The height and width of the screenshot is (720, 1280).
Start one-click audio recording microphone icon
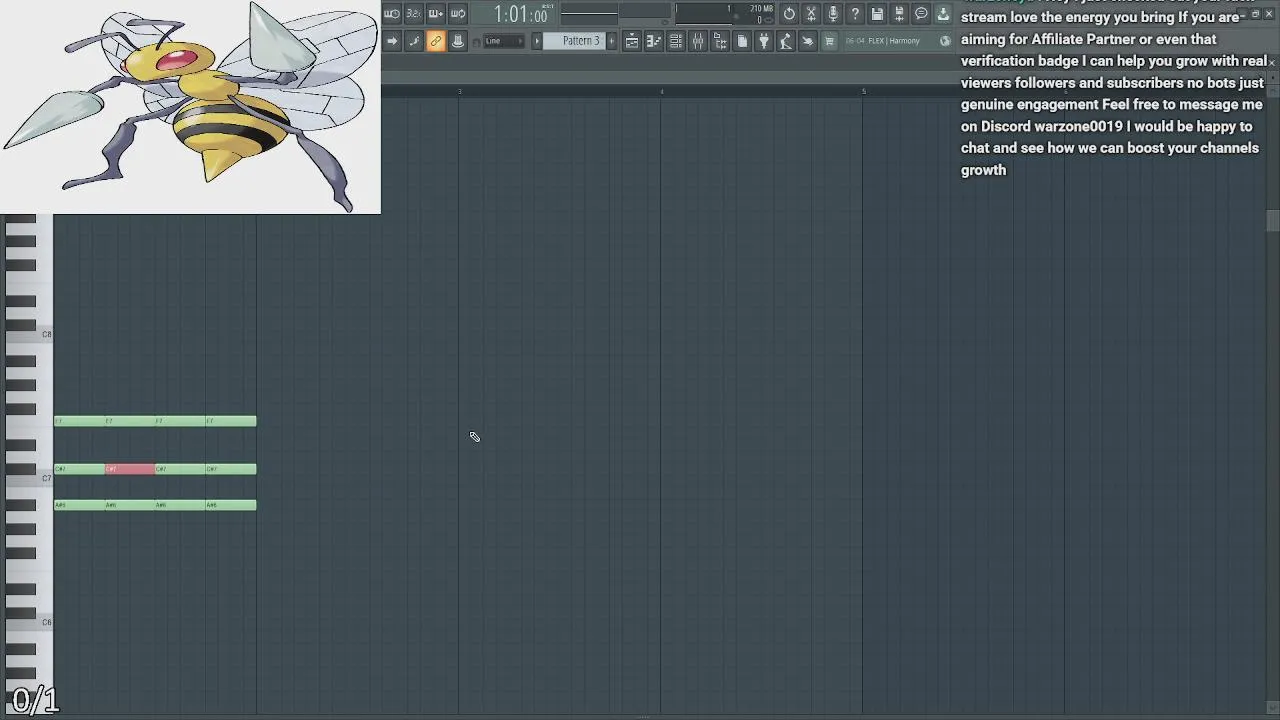click(x=833, y=14)
